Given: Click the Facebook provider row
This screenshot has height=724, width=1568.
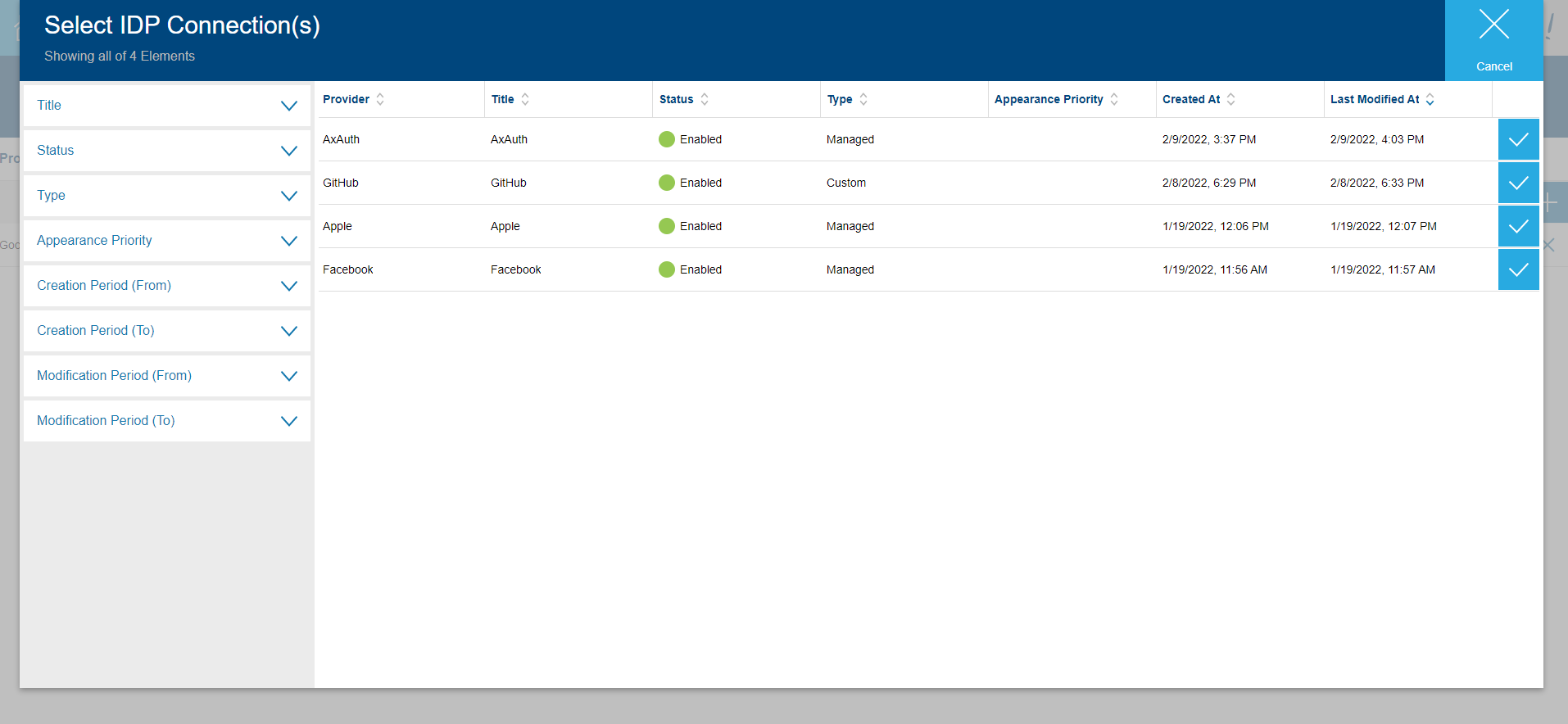Looking at the screenshot, I should coord(348,269).
